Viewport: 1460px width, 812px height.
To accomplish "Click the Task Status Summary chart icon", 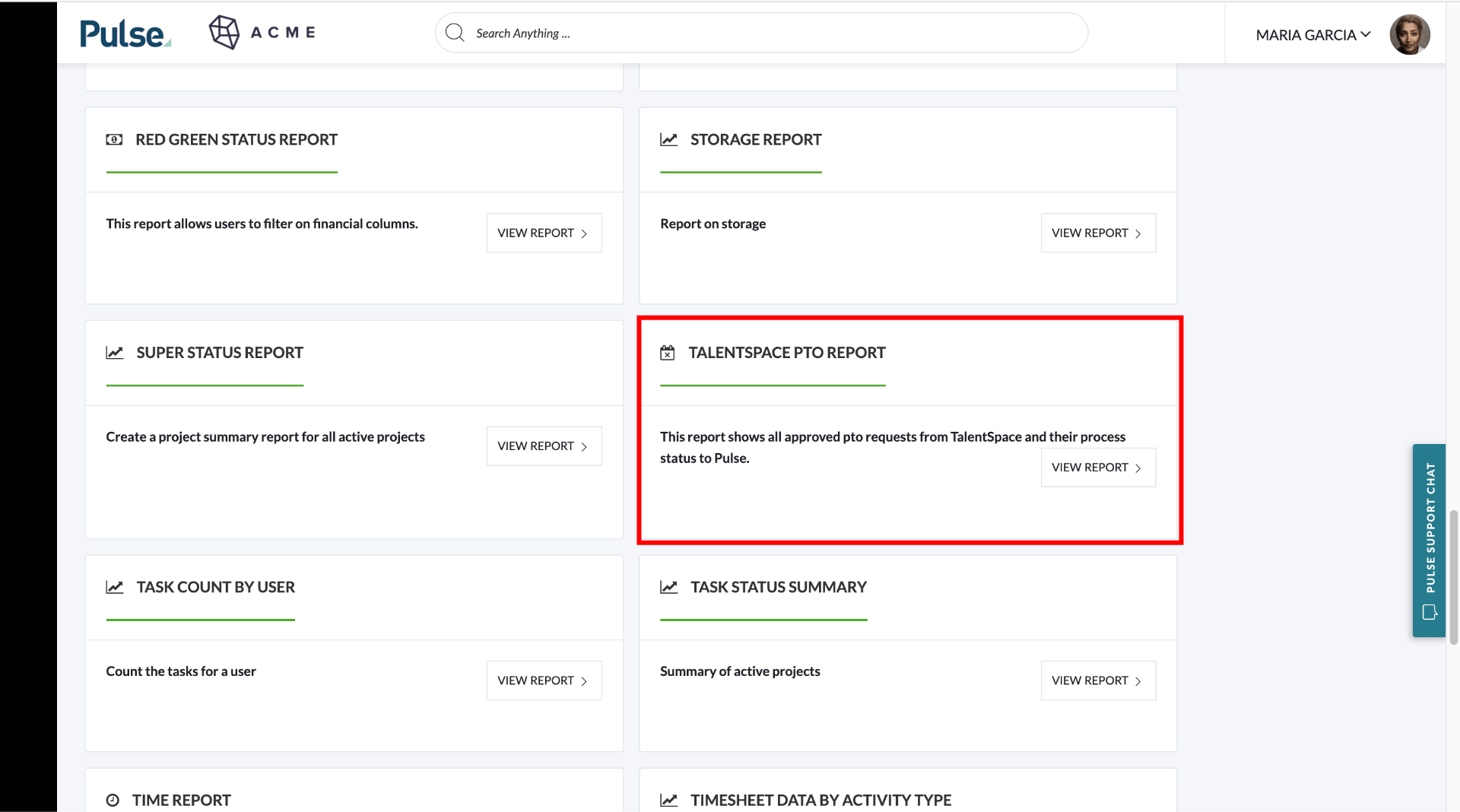I will point(668,587).
